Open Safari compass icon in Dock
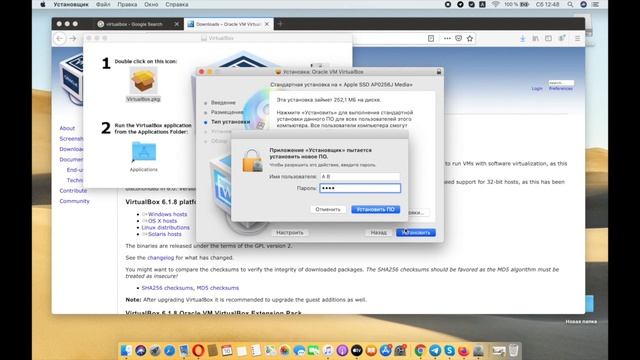 point(169,350)
